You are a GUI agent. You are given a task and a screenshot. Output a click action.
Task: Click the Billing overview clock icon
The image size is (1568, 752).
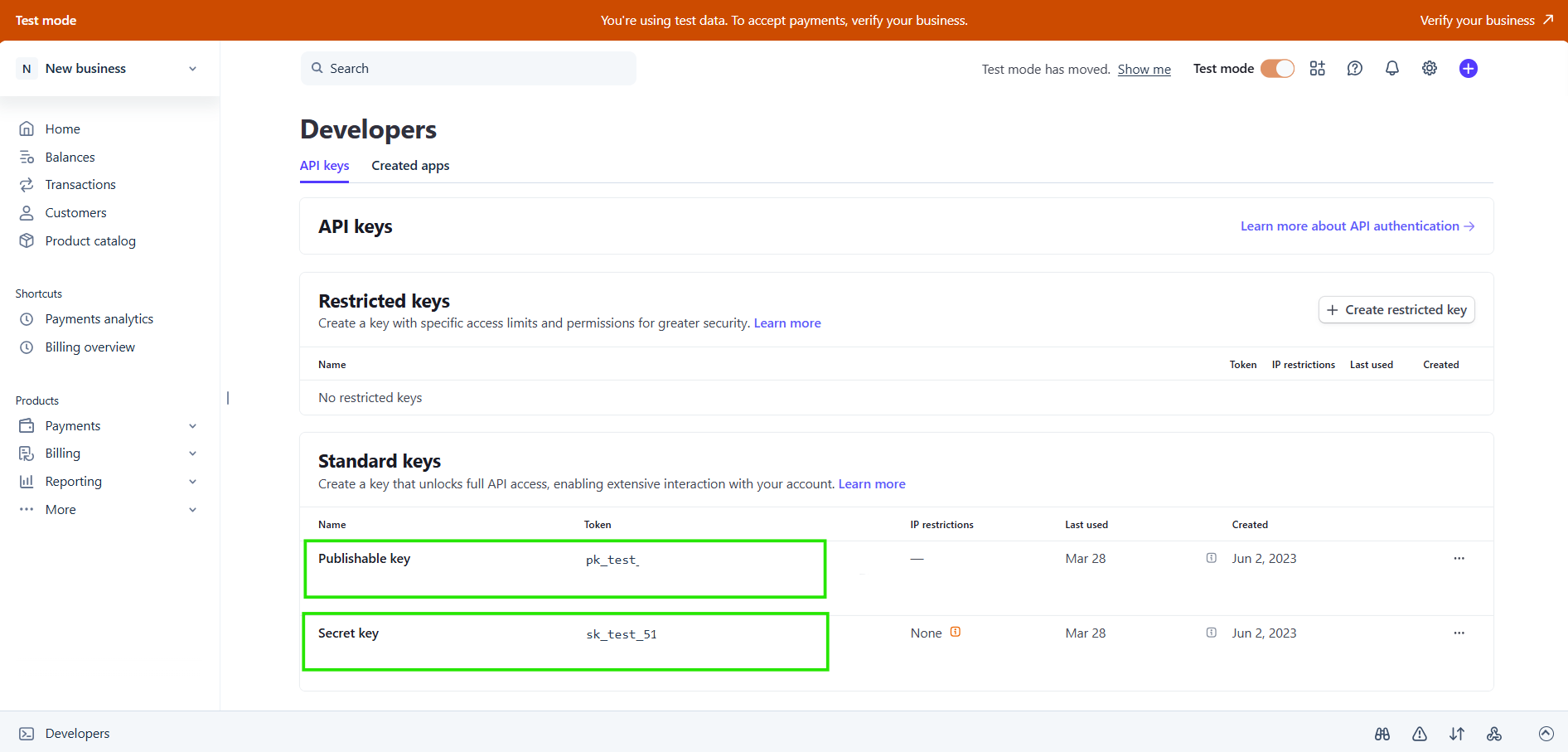point(27,347)
